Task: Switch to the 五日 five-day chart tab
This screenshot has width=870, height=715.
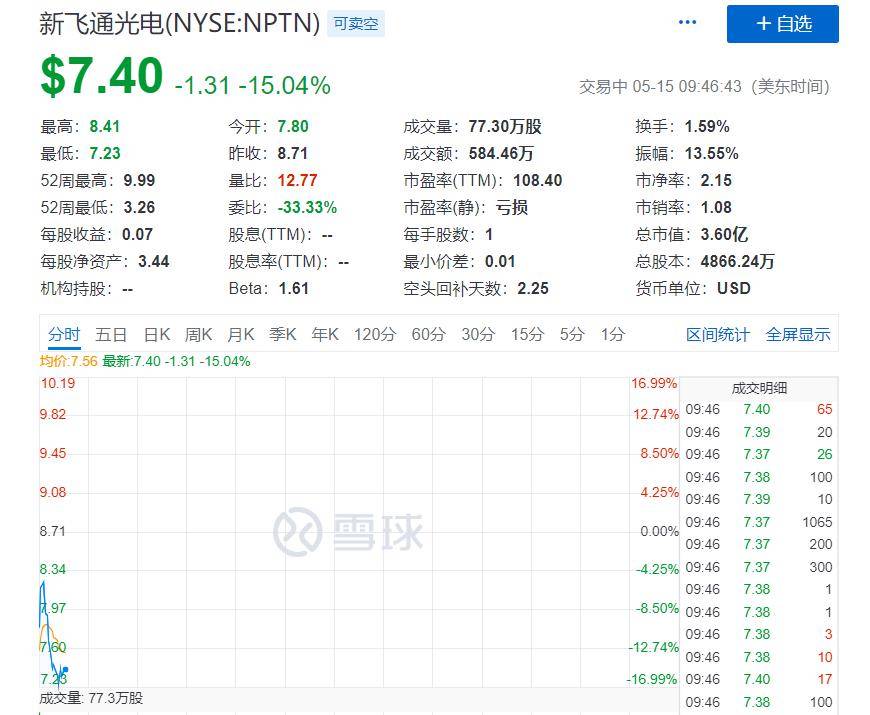Action: tap(111, 334)
